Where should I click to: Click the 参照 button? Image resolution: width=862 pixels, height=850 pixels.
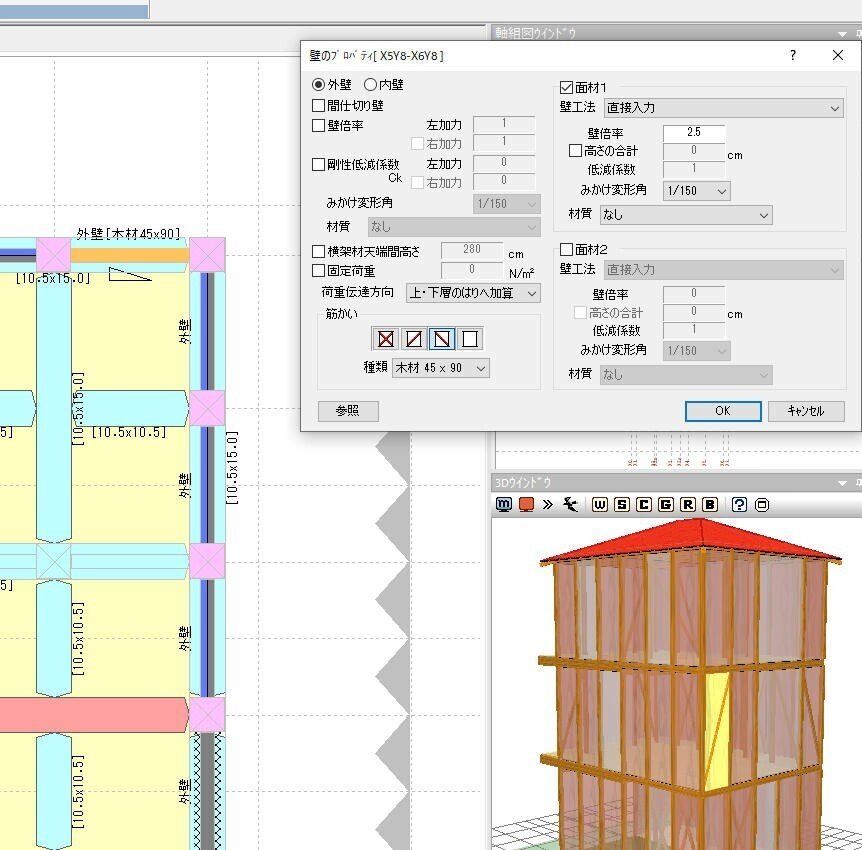[x=348, y=411]
